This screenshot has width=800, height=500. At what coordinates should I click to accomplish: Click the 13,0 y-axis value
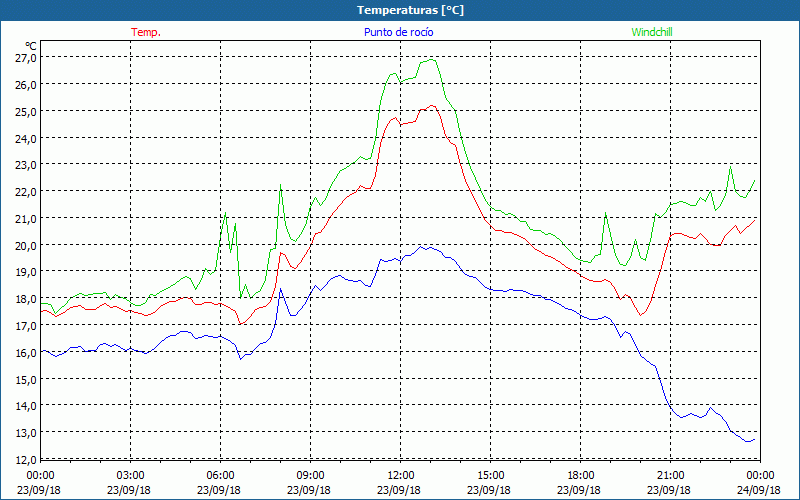tap(26, 433)
